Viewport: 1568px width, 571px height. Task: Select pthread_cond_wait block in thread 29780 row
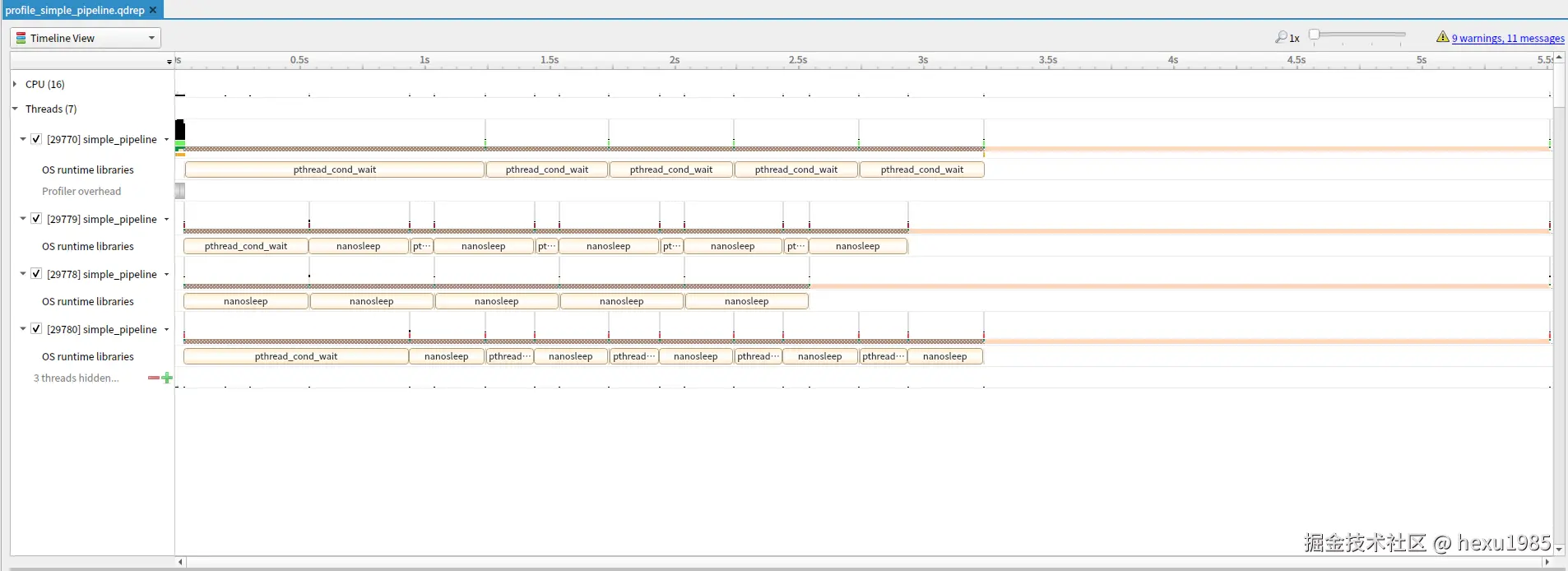tap(296, 356)
